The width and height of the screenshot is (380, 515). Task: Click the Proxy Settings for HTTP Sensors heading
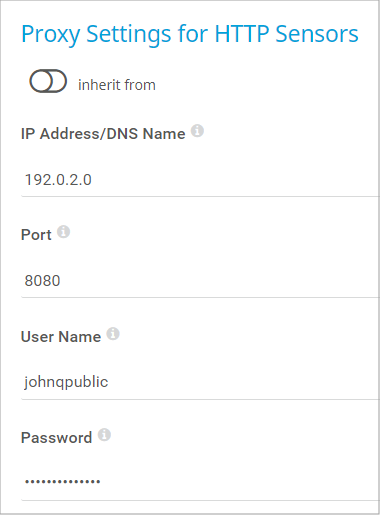pyautogui.click(x=190, y=34)
